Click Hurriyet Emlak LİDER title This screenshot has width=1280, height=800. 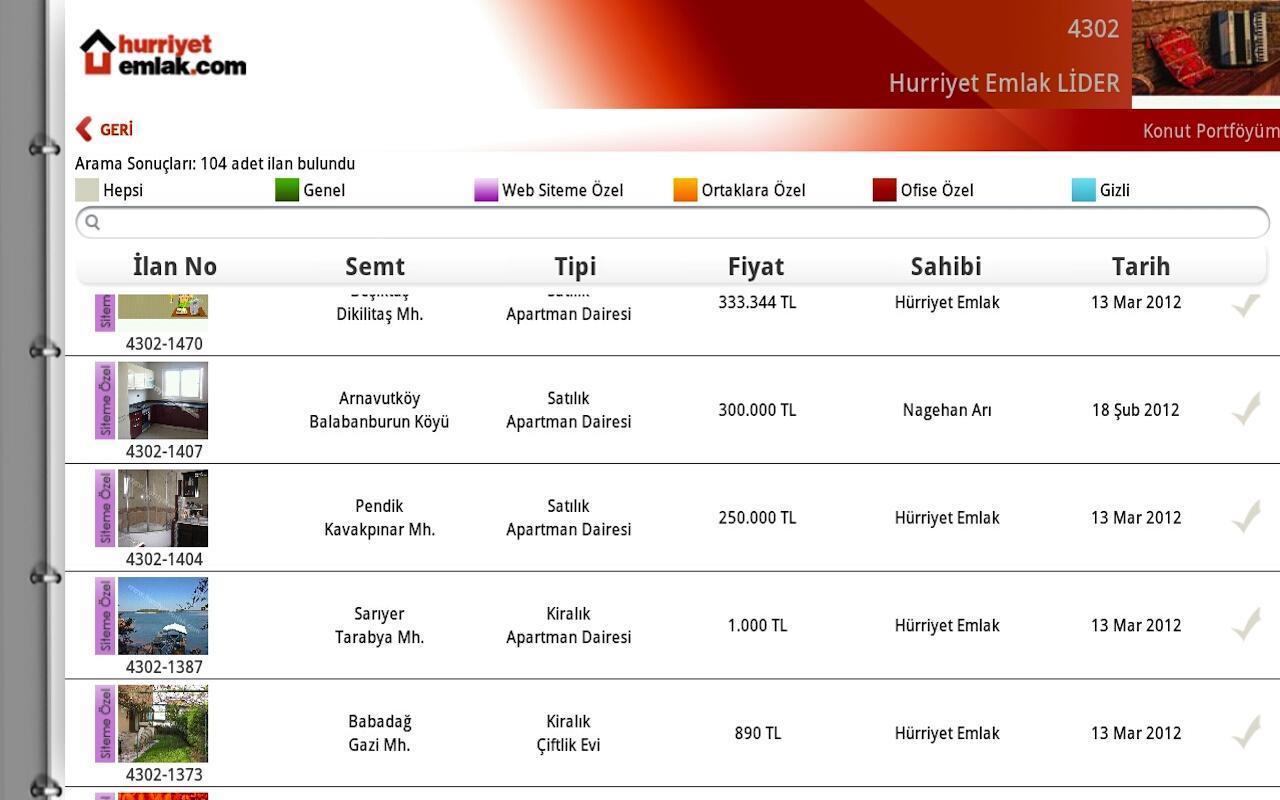[1004, 83]
